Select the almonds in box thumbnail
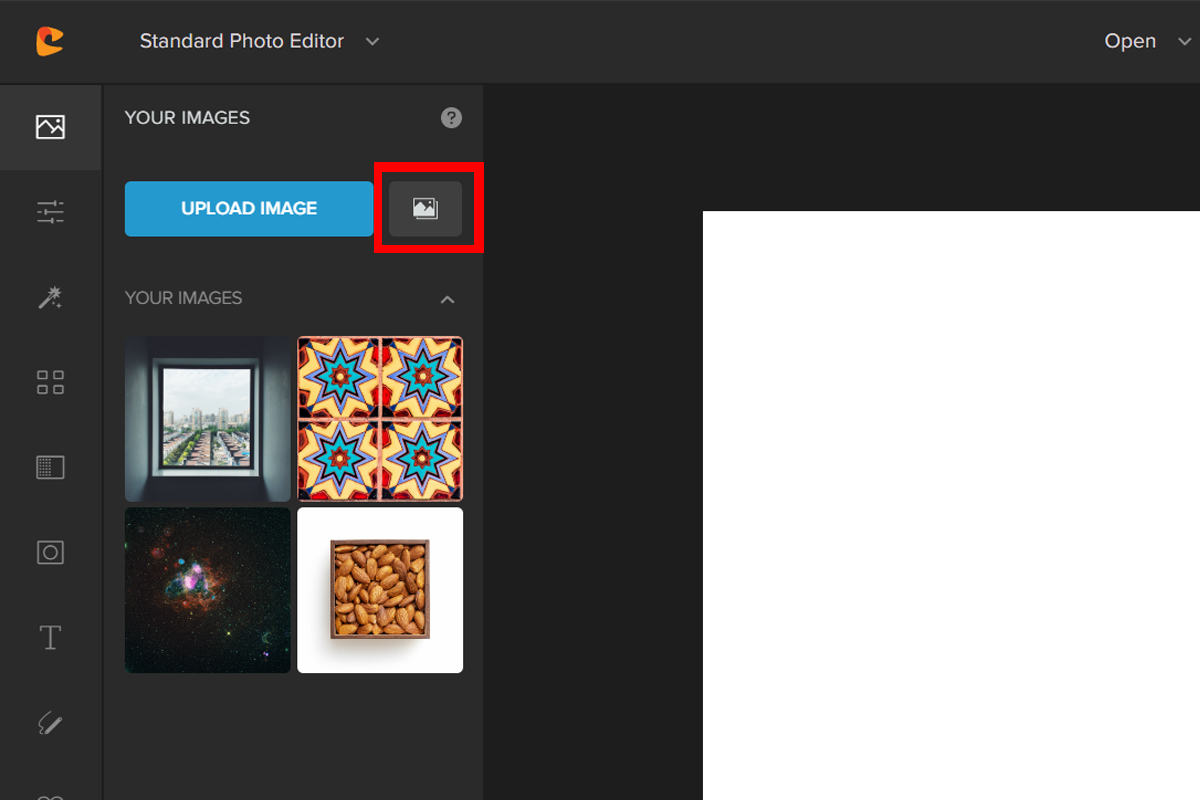Image resolution: width=1200 pixels, height=800 pixels. [x=380, y=590]
